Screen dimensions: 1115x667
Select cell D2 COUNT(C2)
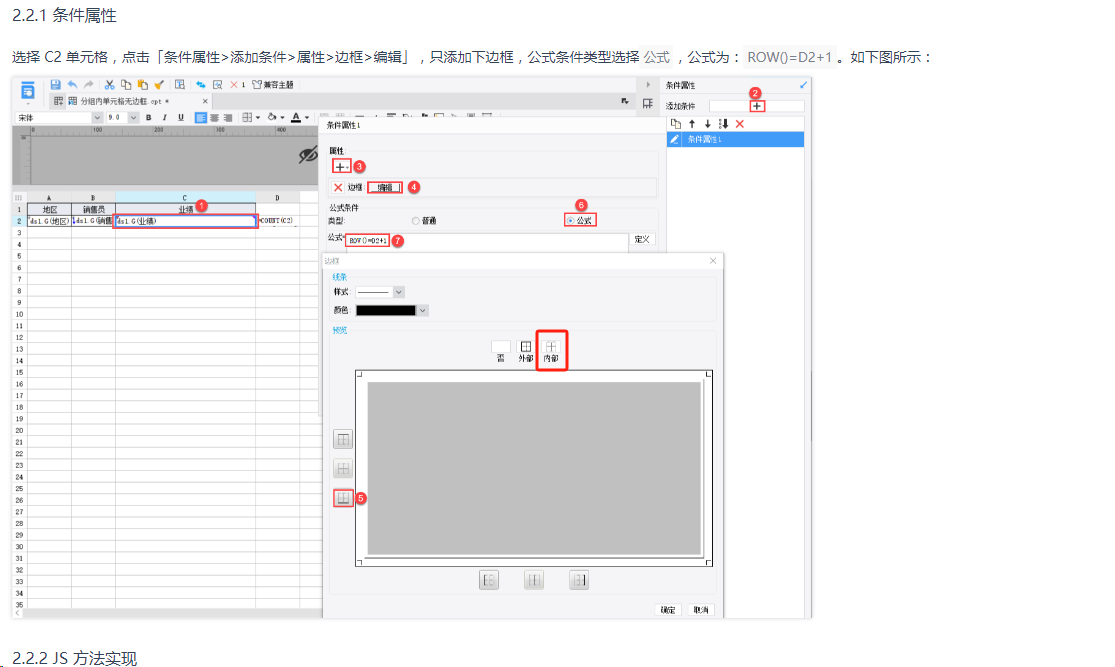pos(278,221)
